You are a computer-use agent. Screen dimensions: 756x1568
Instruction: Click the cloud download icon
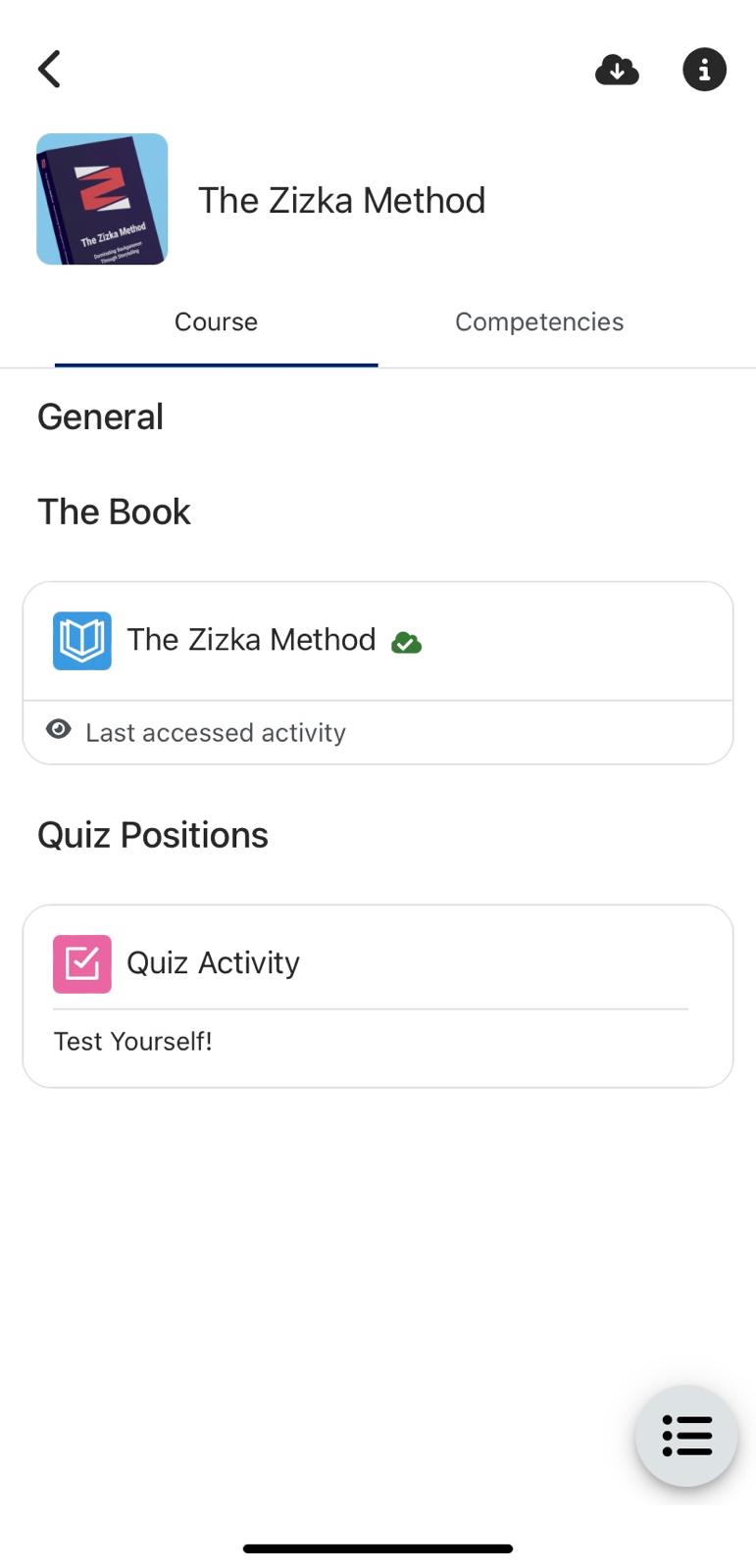[617, 71]
